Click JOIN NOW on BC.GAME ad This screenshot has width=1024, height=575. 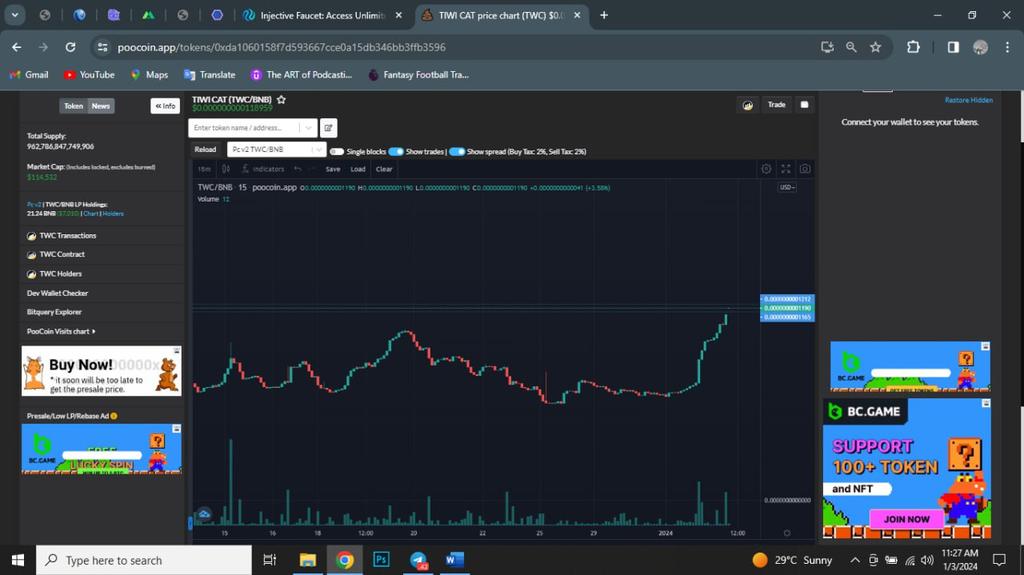[x=906, y=519]
